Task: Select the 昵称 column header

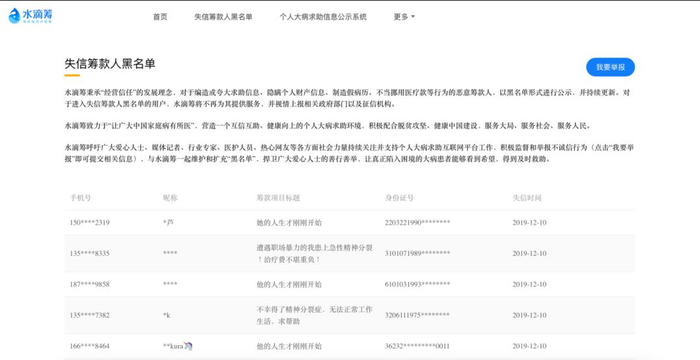Action: (x=170, y=198)
